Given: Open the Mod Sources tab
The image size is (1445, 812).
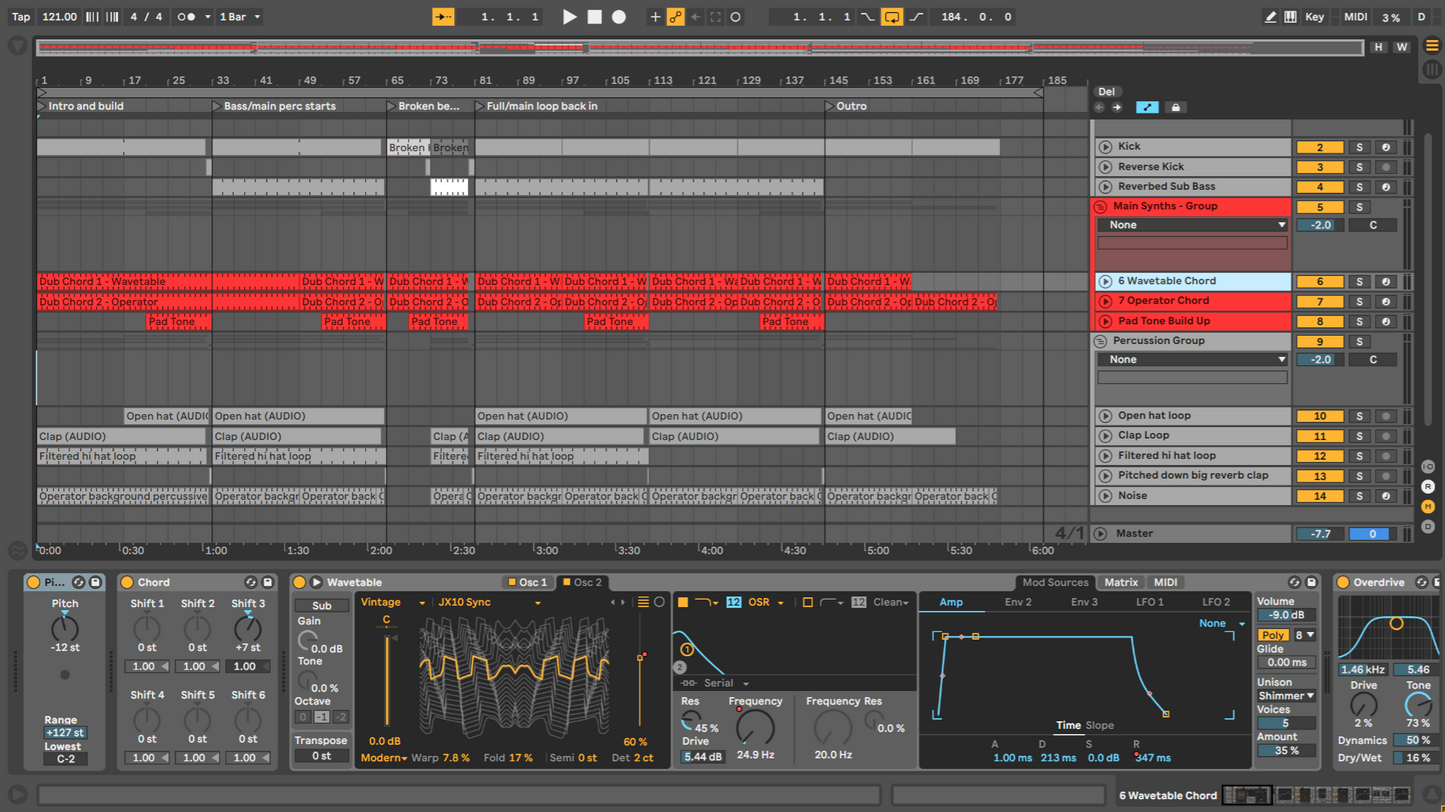Looking at the screenshot, I should pyautogui.click(x=1054, y=582).
